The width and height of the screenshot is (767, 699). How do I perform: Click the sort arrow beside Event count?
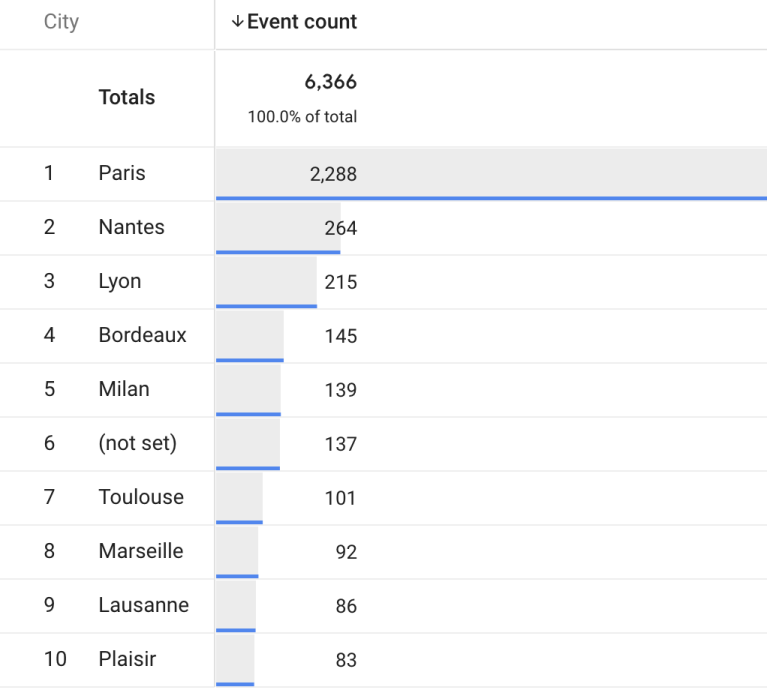coord(237,22)
